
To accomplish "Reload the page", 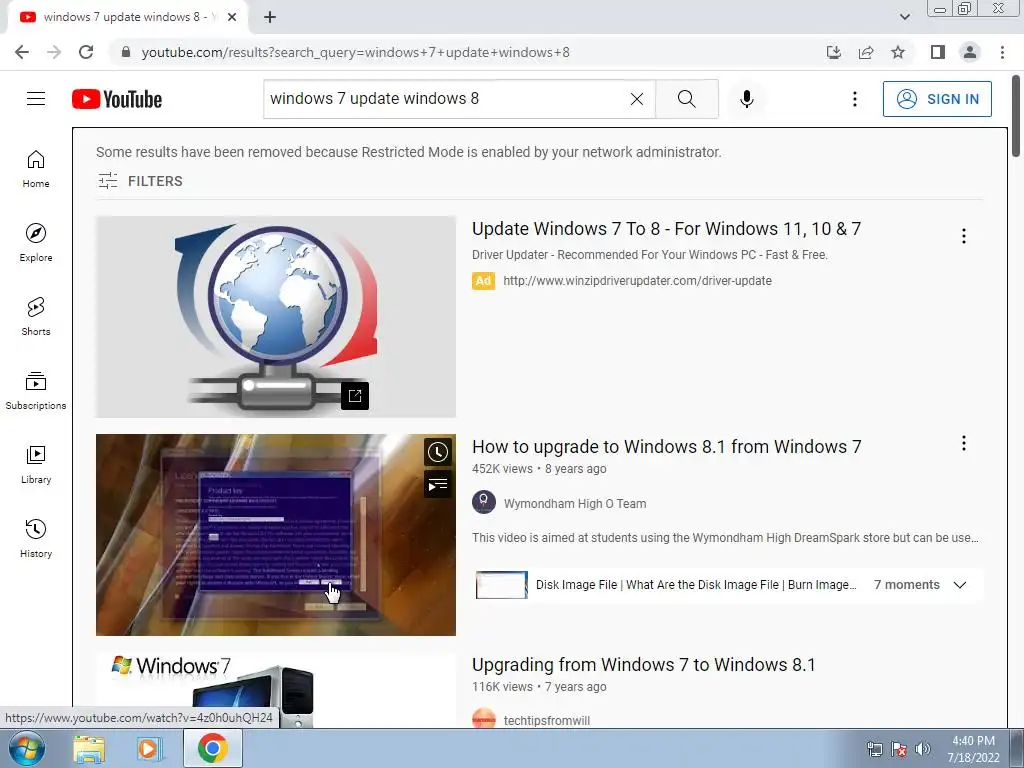I will click(x=86, y=52).
